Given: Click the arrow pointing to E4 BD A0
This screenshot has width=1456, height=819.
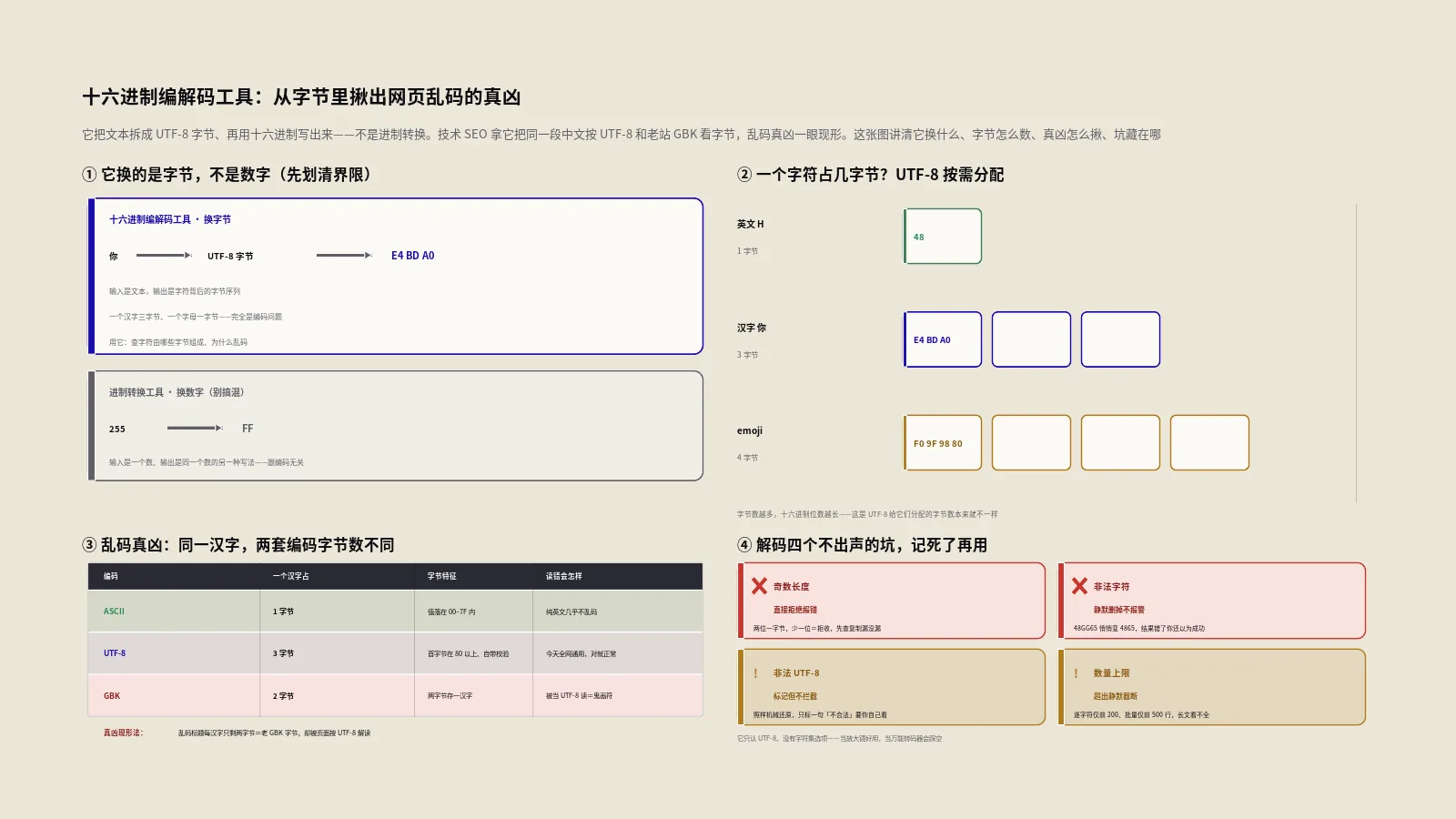Looking at the screenshot, I should [344, 256].
